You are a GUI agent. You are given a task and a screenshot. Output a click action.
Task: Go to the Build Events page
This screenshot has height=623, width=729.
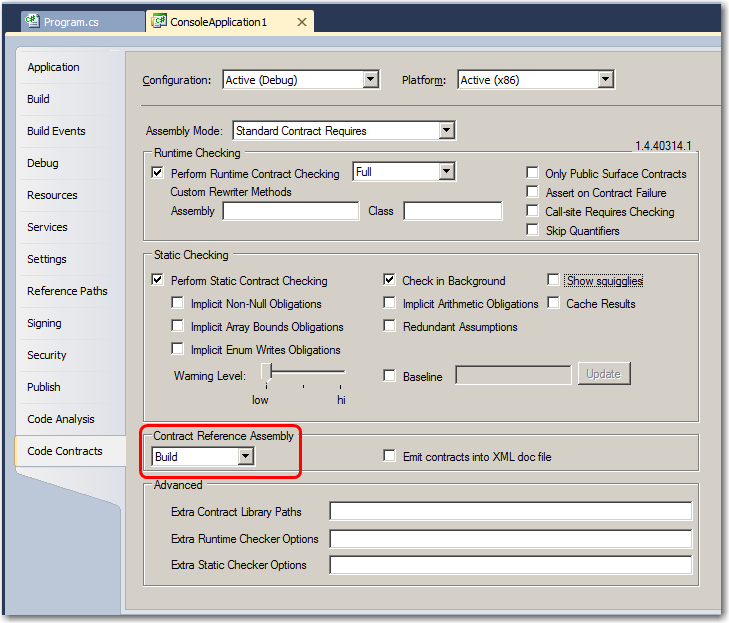click(x=56, y=131)
